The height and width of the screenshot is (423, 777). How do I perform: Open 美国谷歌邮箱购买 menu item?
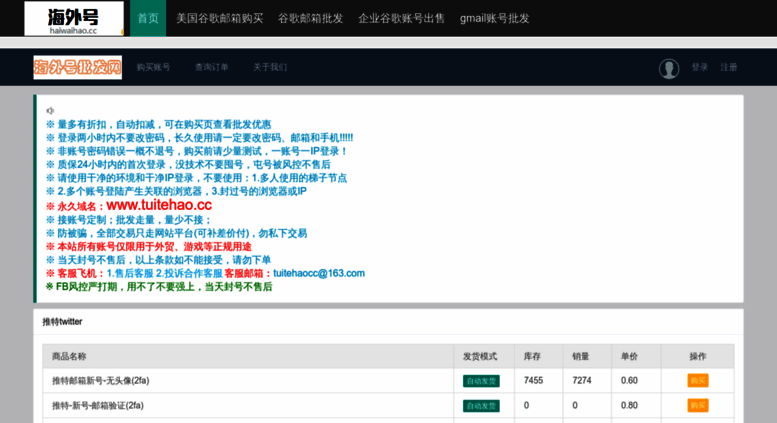tap(220, 18)
